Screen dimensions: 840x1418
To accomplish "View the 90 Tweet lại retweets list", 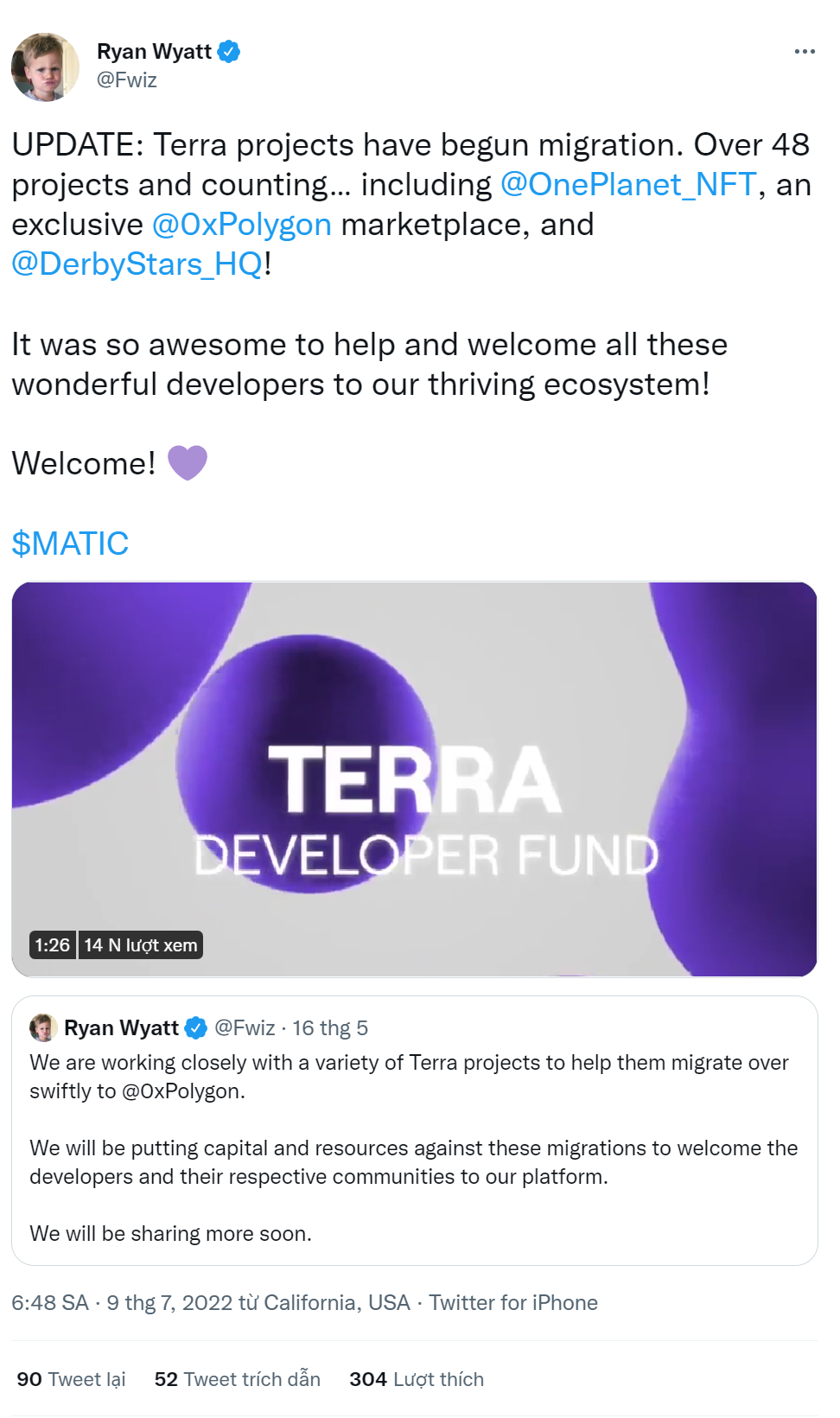I will pos(71,1379).
